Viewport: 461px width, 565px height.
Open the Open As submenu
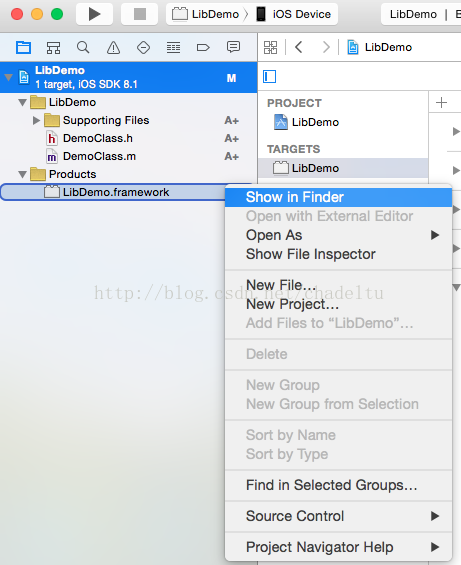[x=338, y=235]
